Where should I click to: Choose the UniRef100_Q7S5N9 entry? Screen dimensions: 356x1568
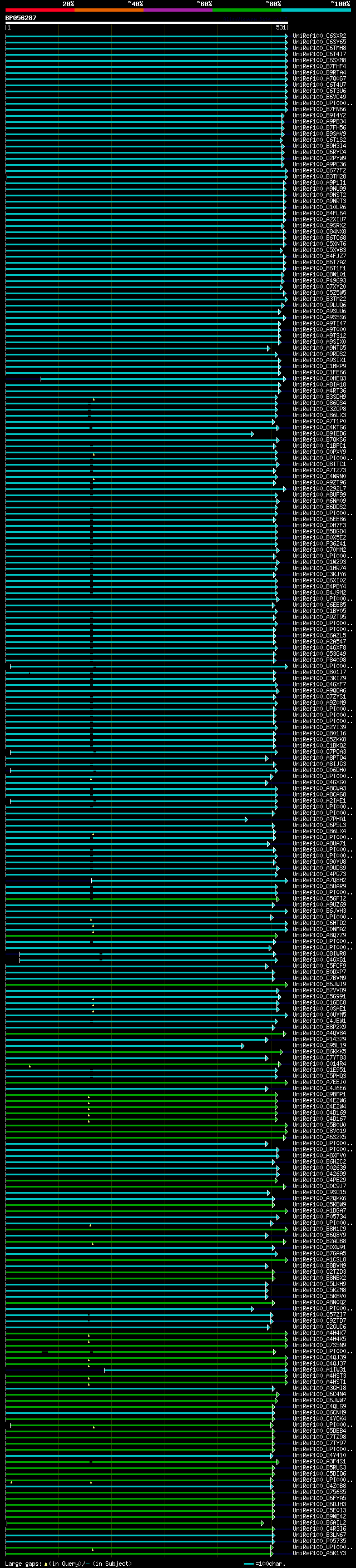(319, 1345)
